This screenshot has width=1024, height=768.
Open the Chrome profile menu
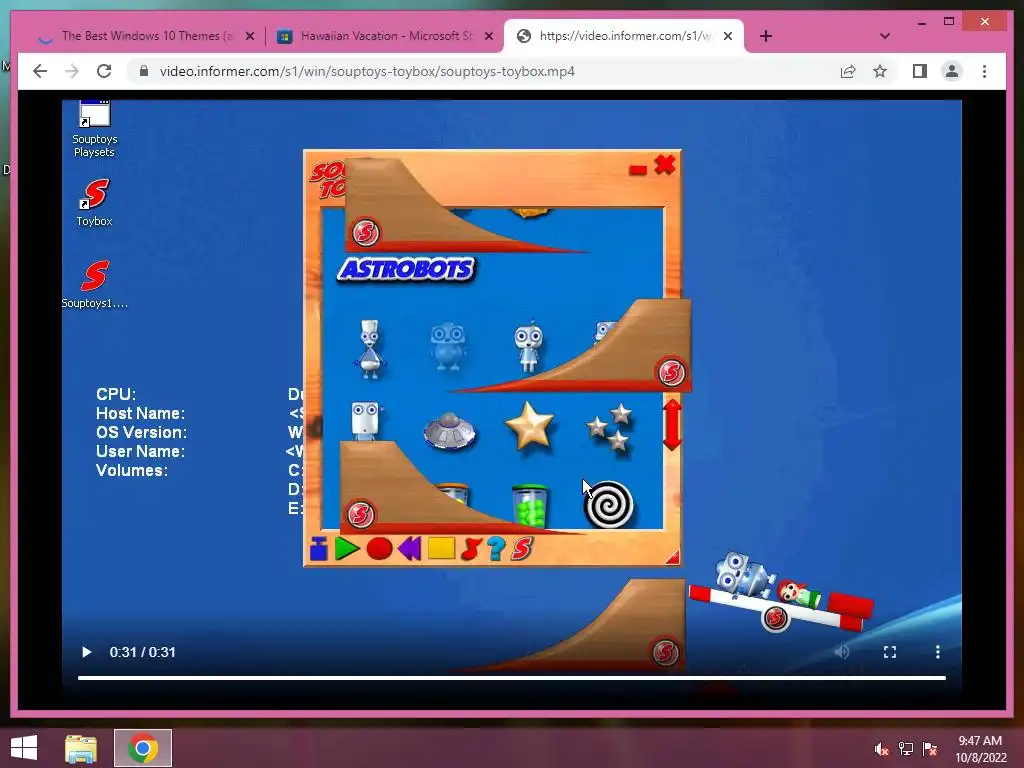click(952, 71)
